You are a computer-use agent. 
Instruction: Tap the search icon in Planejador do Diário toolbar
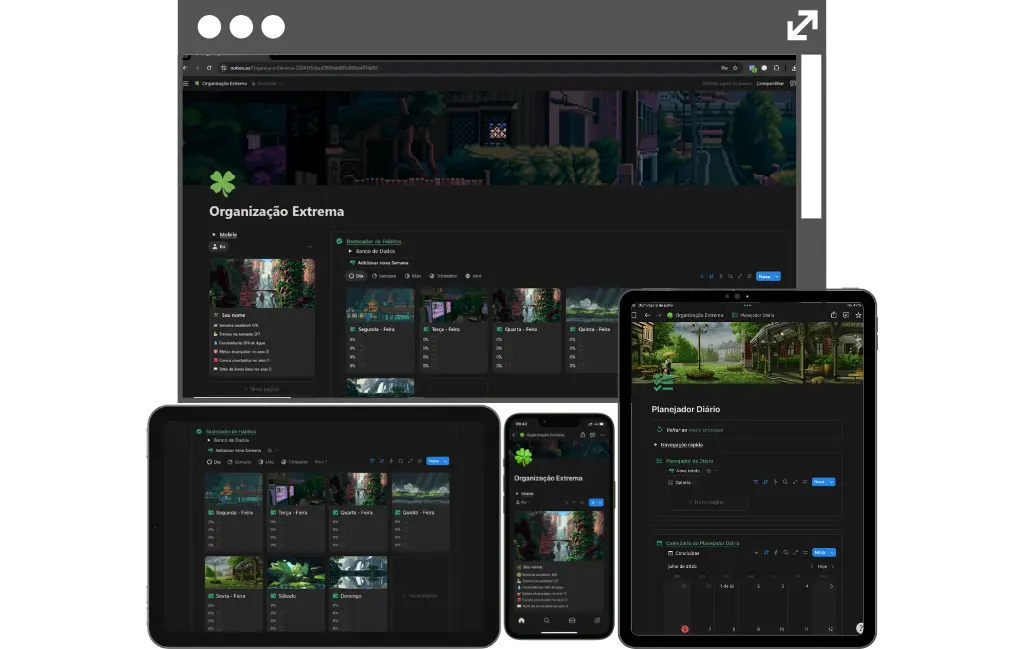point(785,482)
